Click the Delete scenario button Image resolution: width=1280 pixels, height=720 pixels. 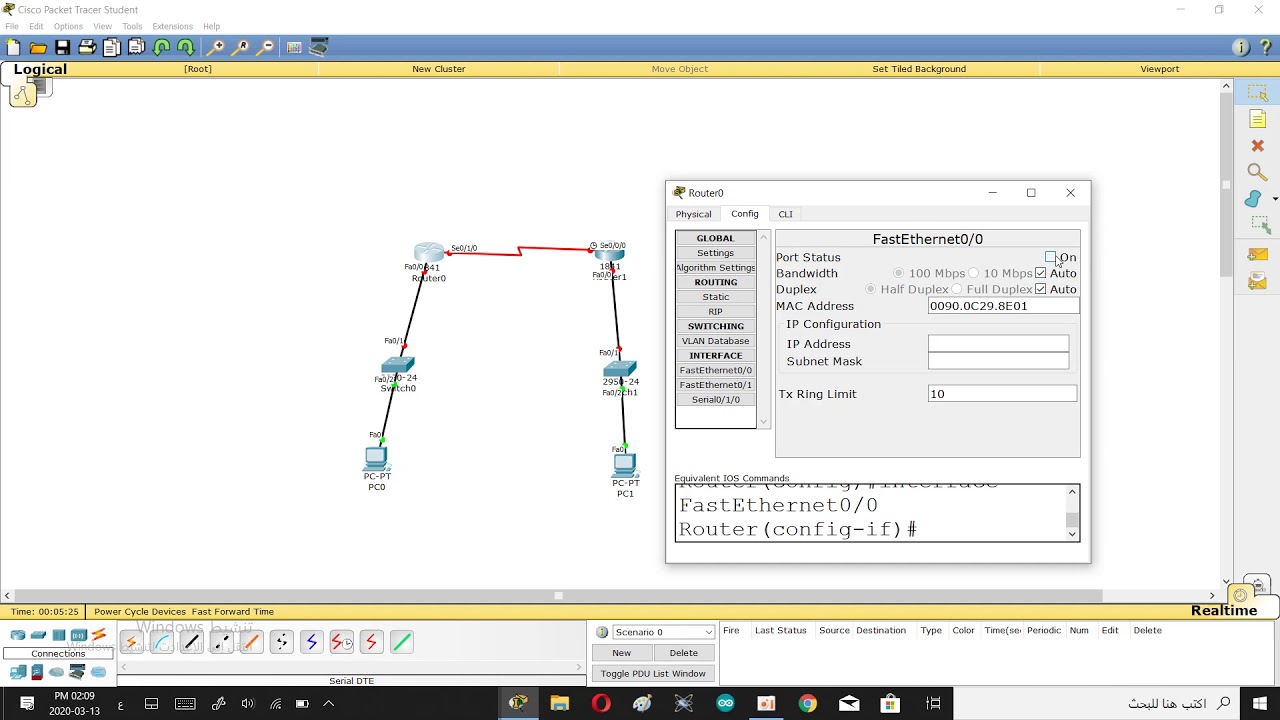(x=683, y=653)
